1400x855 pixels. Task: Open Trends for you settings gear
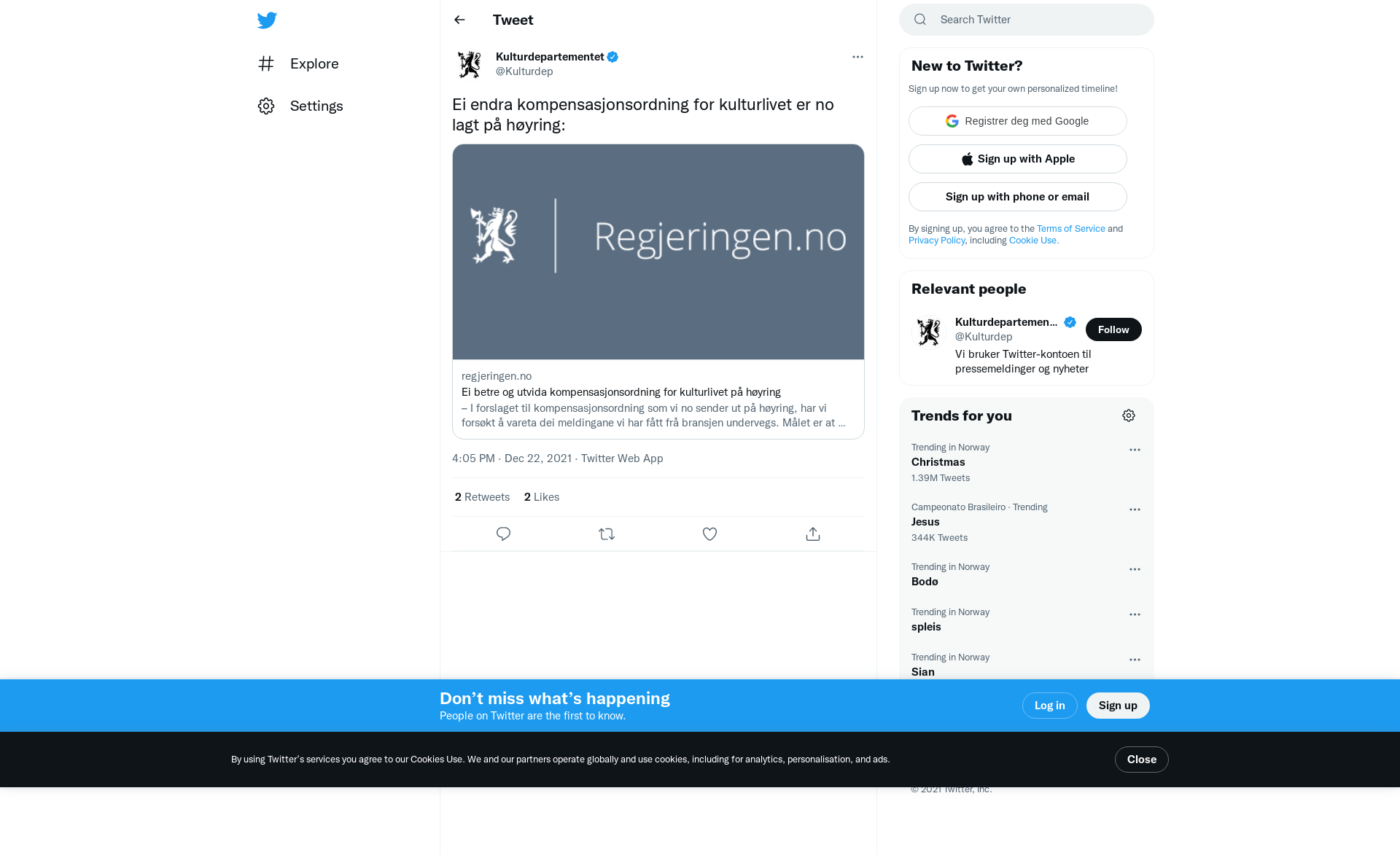click(1129, 415)
